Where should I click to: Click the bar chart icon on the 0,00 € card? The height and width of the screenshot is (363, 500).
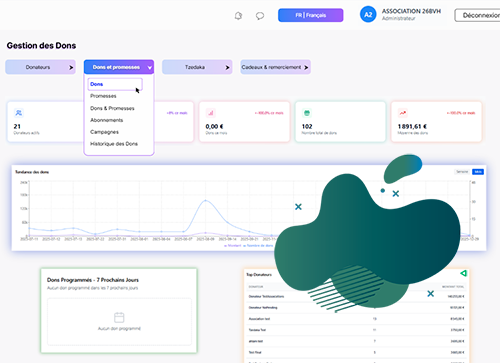point(211,113)
